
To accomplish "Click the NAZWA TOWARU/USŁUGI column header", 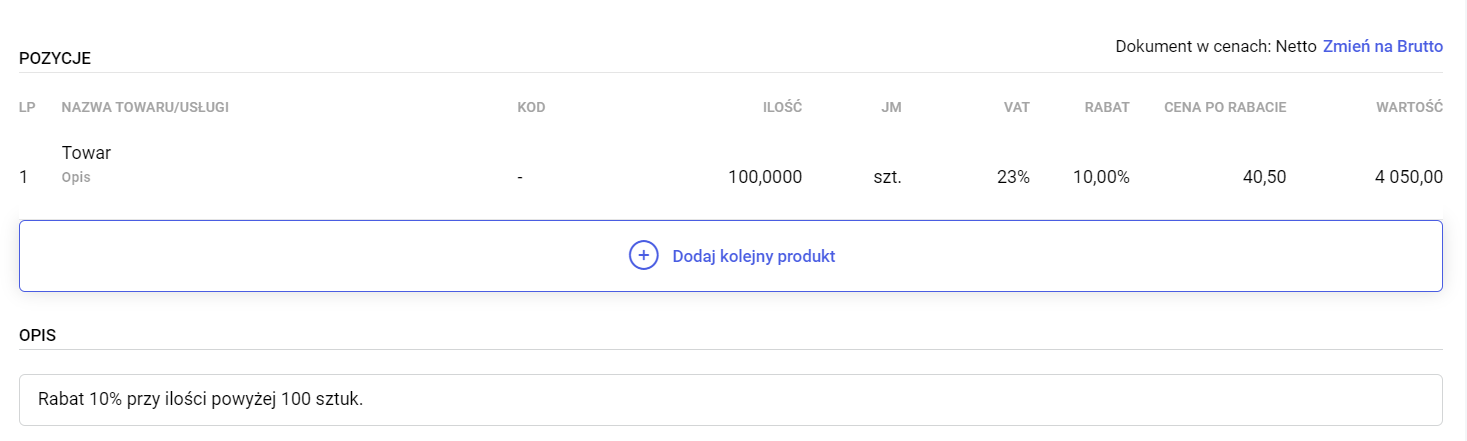I will [145, 107].
